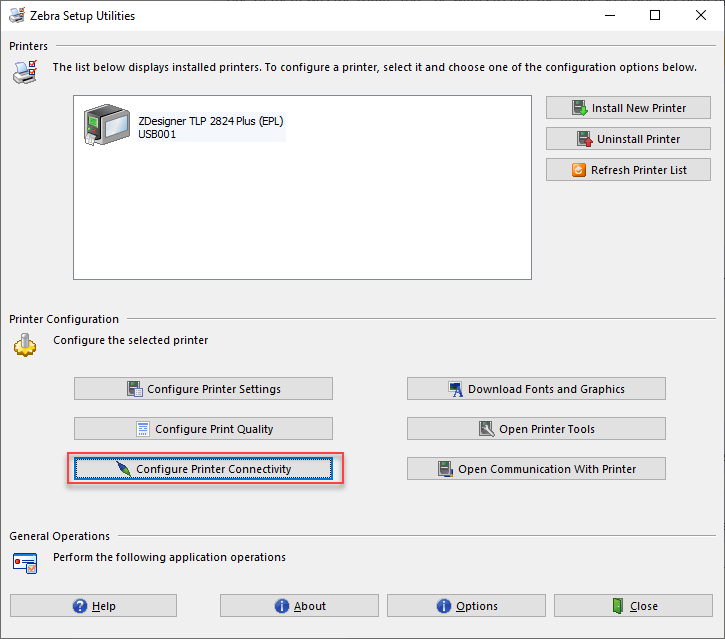Select the ZDesigner TLP 2824 Plus printer icon

107,125
